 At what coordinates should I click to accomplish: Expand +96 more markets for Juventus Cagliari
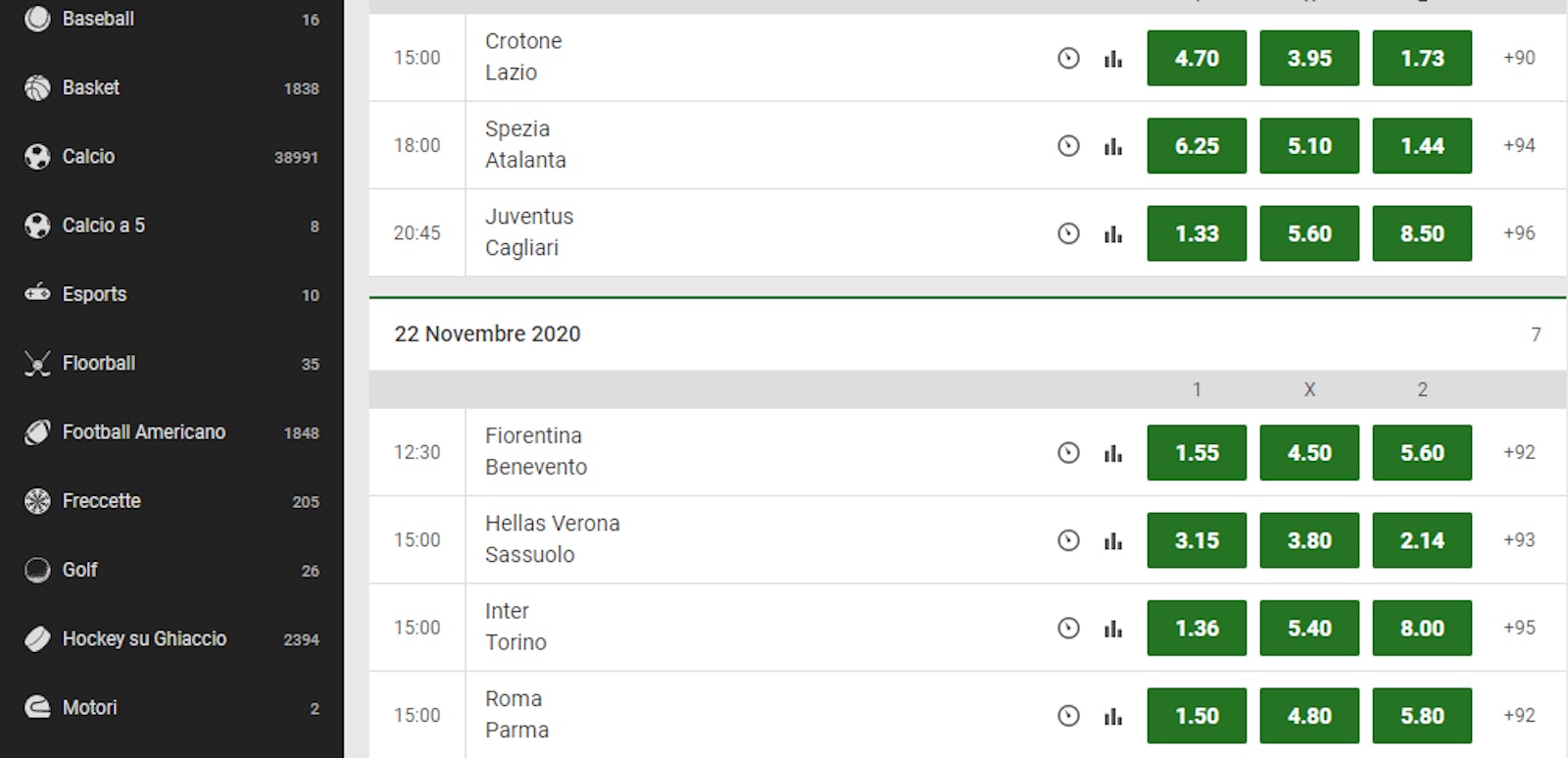tap(1519, 233)
